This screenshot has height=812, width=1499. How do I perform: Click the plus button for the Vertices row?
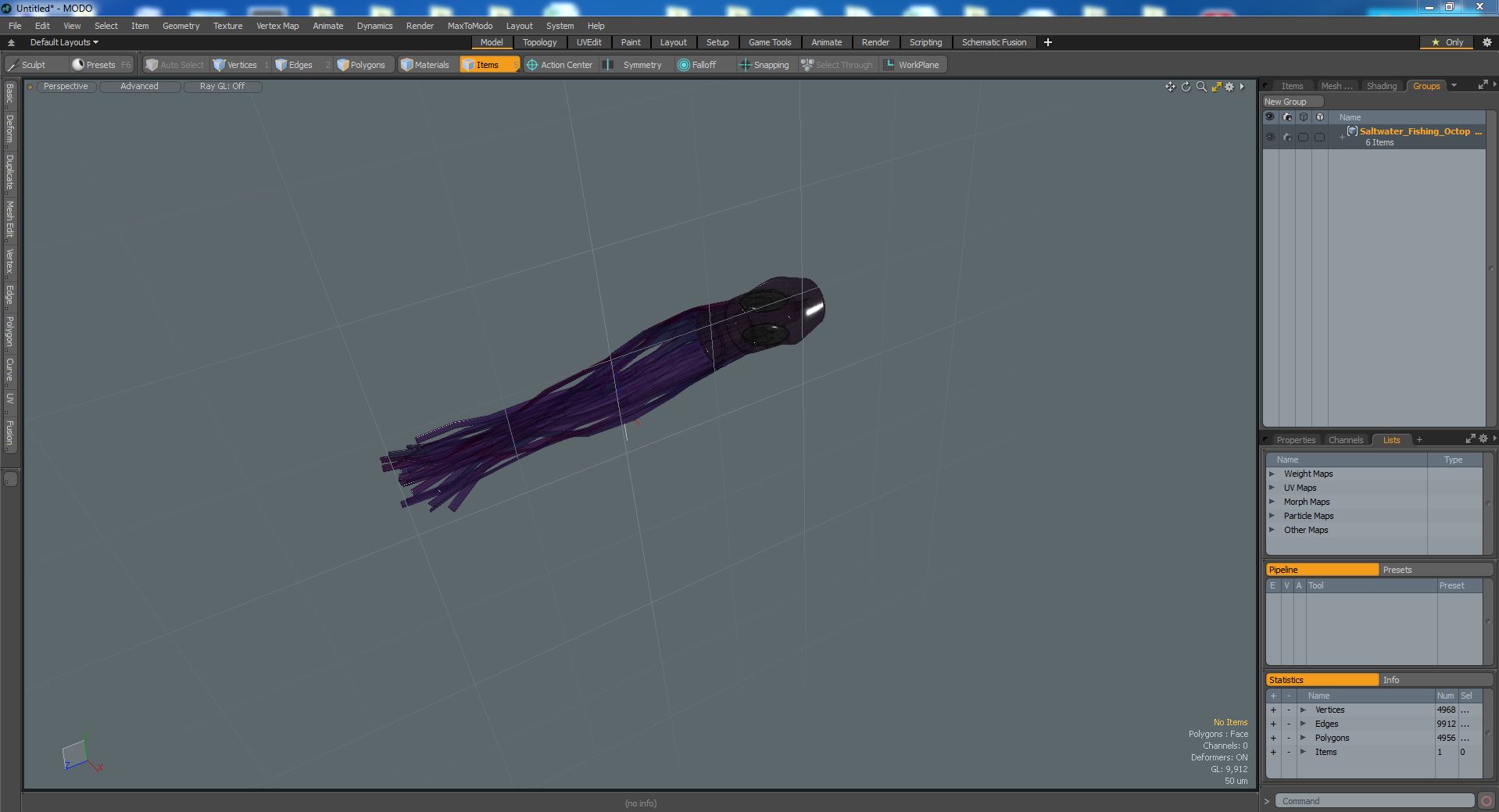click(x=1273, y=710)
